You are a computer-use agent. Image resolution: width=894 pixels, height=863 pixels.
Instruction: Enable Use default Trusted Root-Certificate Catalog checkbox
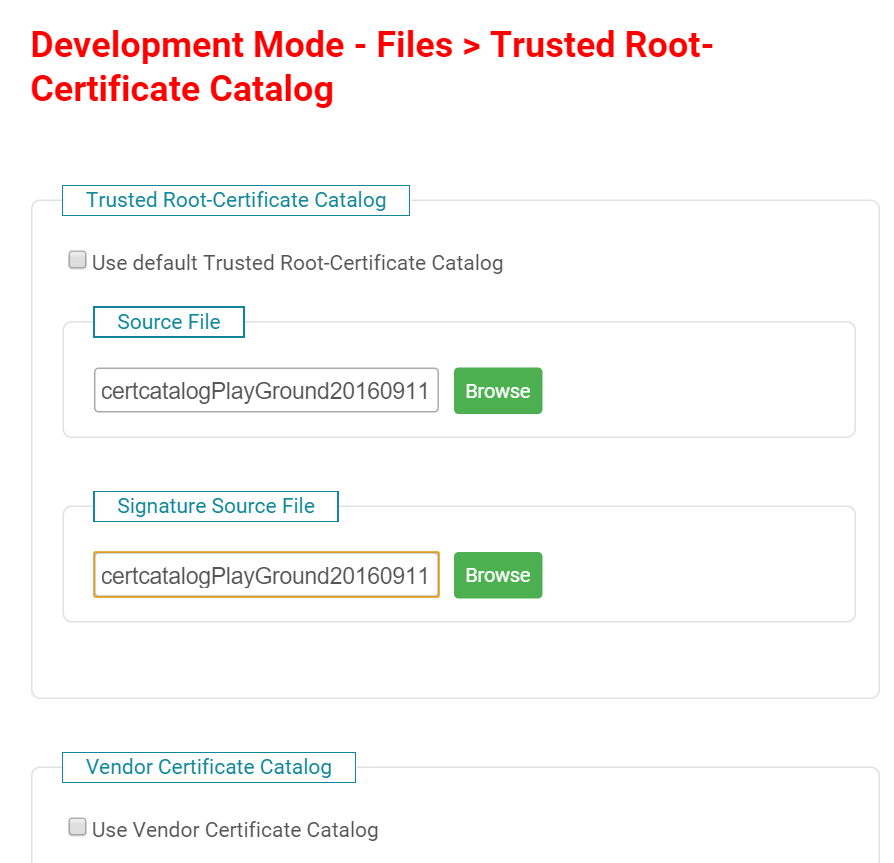click(78, 260)
